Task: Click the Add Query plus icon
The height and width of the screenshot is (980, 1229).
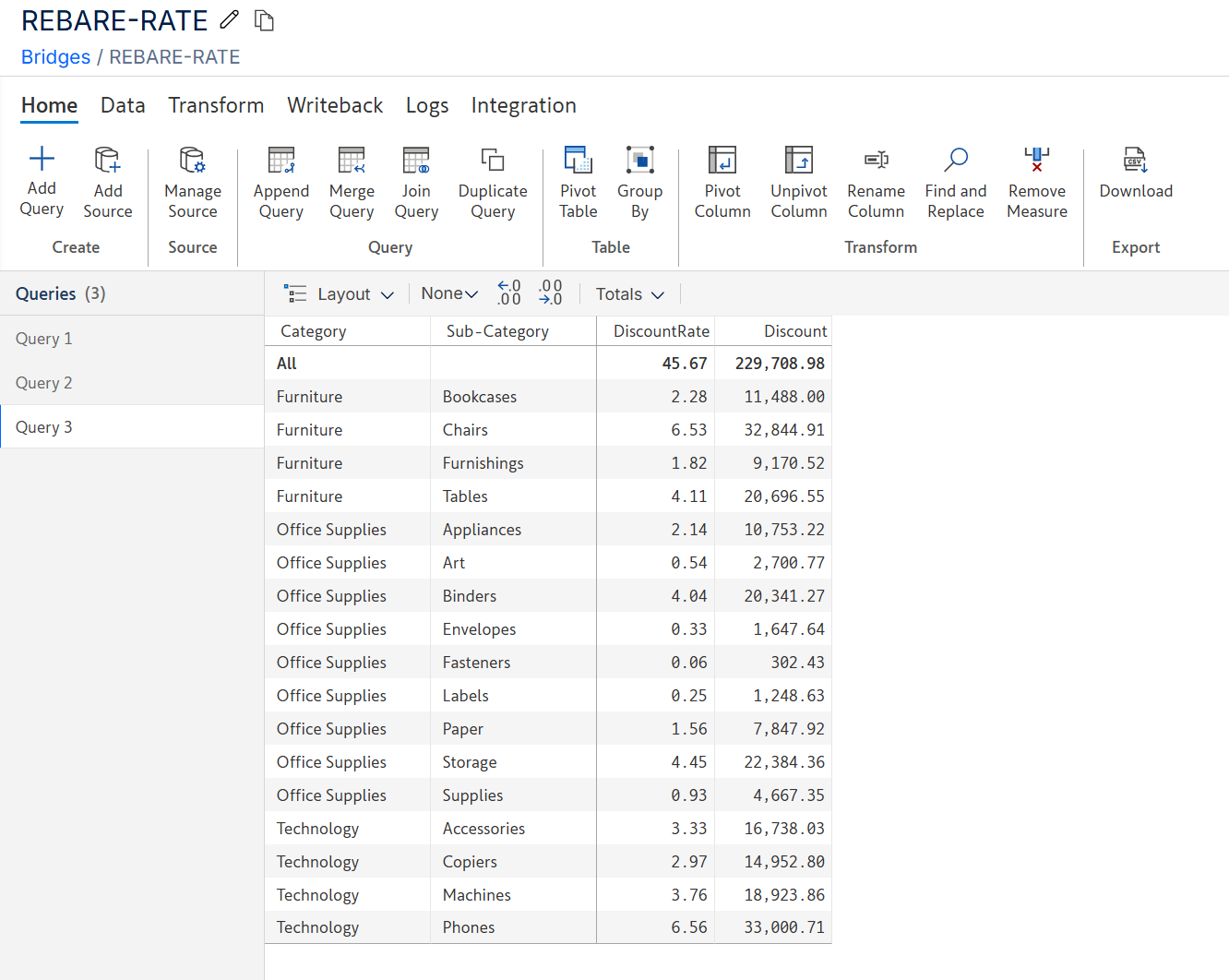Action: click(42, 160)
